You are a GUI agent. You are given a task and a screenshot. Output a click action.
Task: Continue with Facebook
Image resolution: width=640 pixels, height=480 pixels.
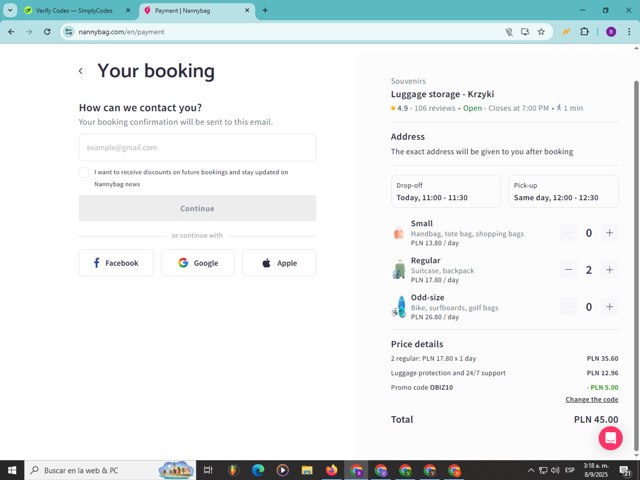point(116,263)
